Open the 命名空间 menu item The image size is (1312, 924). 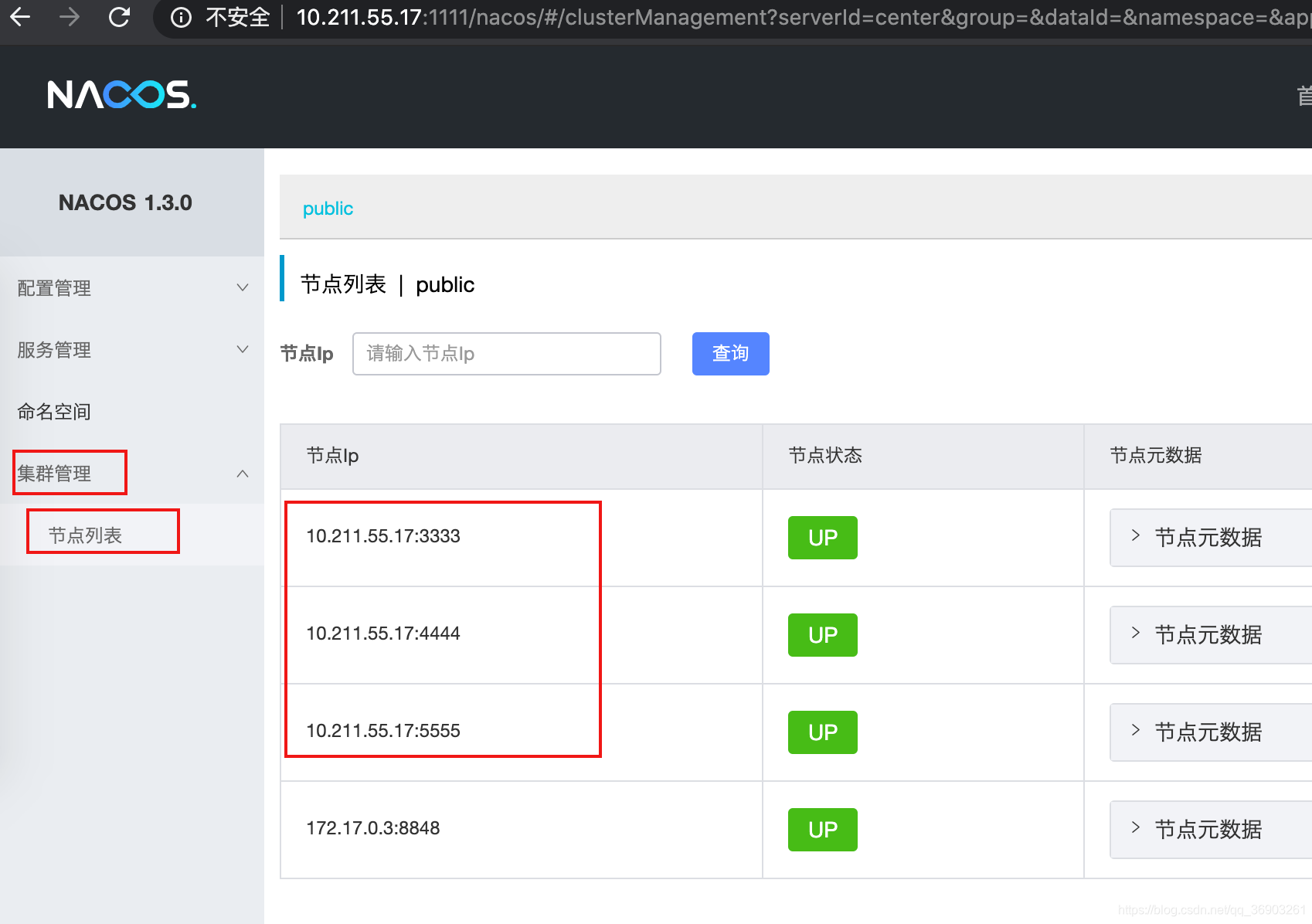point(132,411)
